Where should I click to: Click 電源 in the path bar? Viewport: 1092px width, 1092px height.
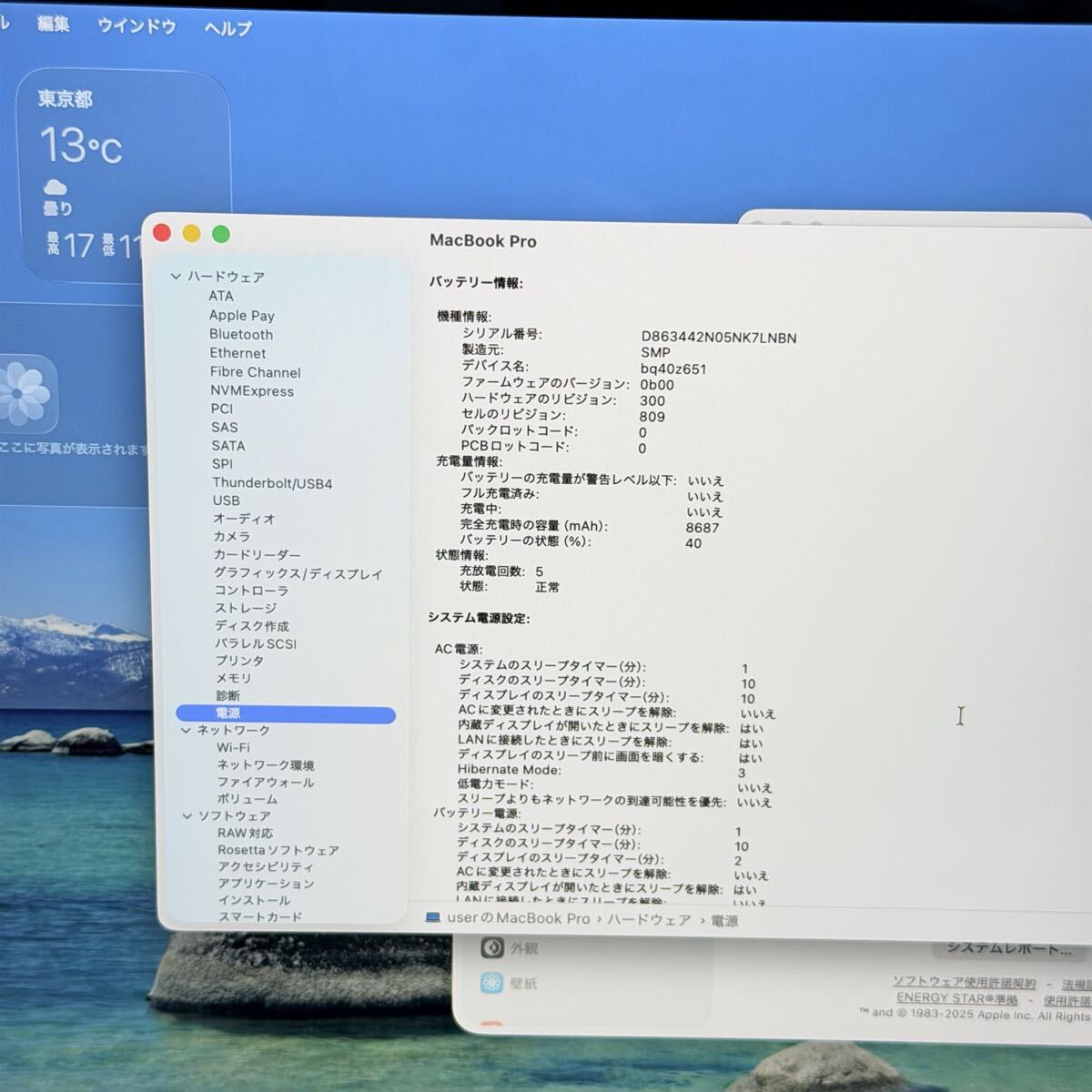[x=724, y=921]
